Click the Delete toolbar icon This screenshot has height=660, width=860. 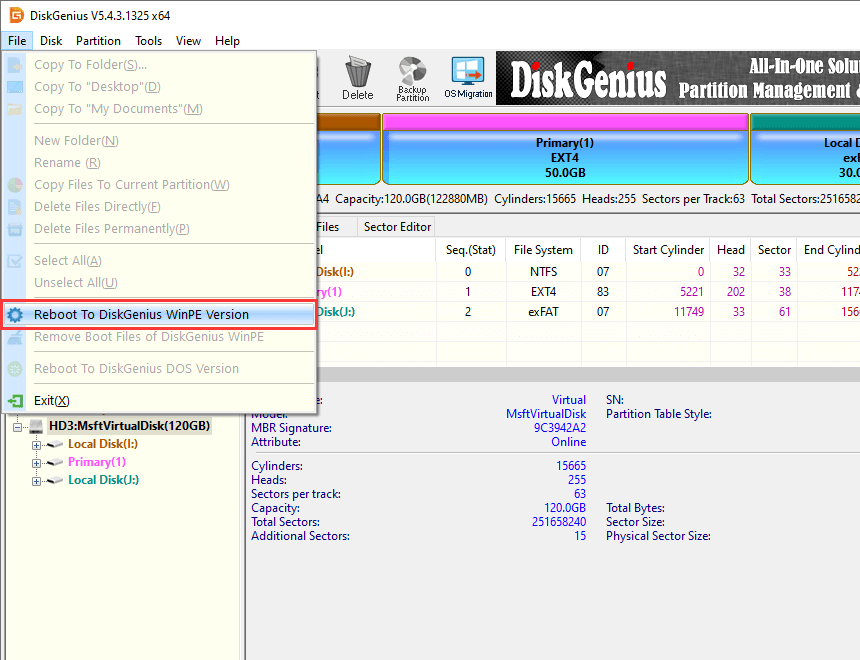coord(357,78)
